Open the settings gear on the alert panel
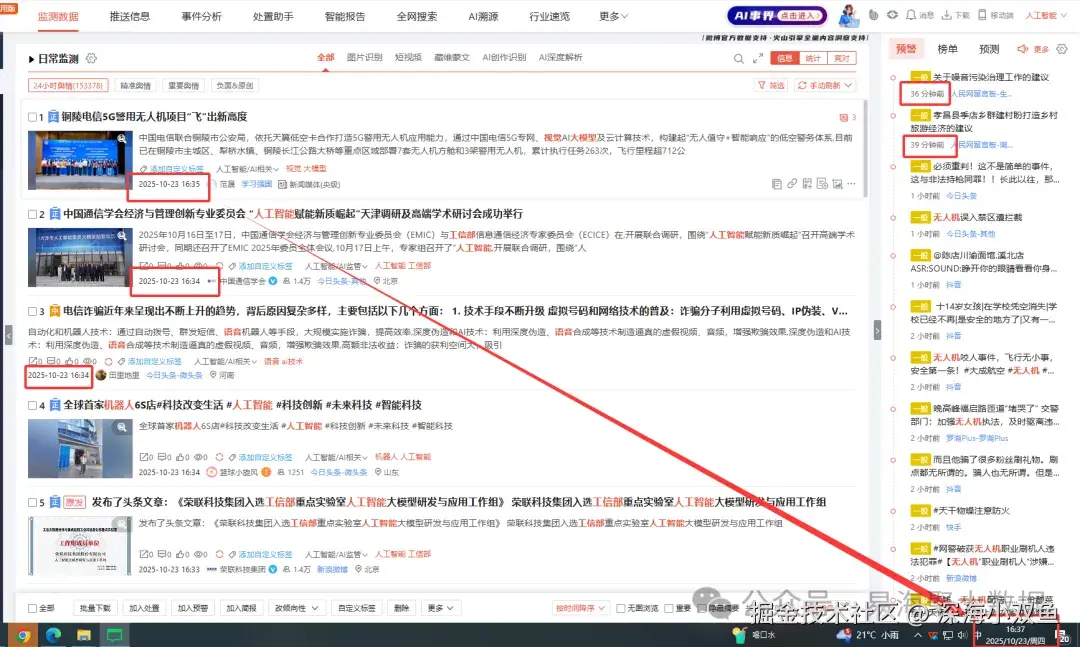Viewport: 1080px width, 647px height. pos(1061,49)
